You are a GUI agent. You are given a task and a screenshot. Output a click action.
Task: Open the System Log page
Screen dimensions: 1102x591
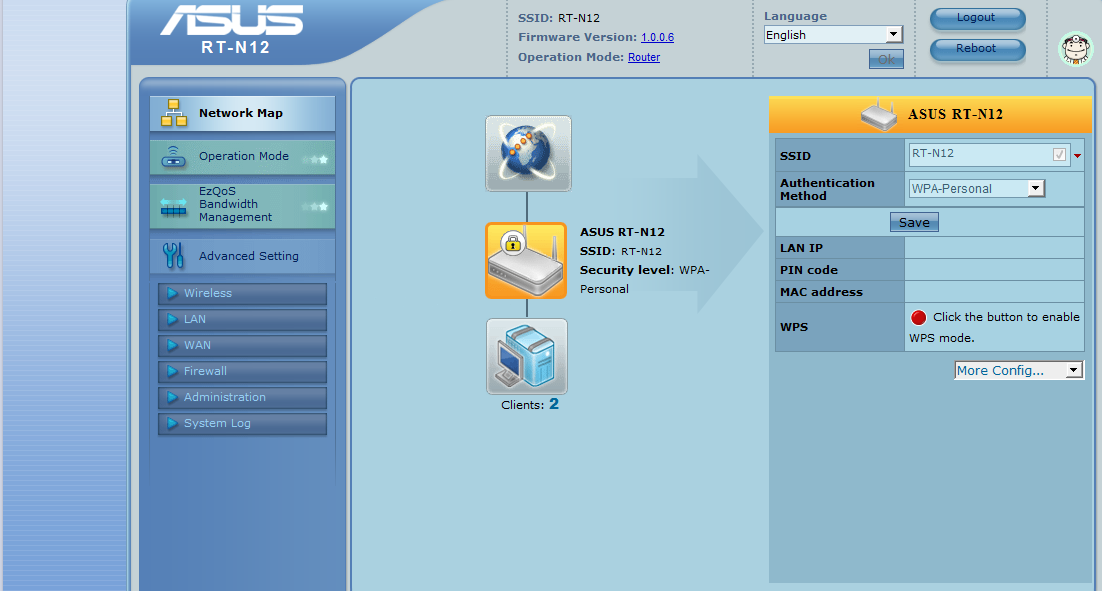(242, 423)
